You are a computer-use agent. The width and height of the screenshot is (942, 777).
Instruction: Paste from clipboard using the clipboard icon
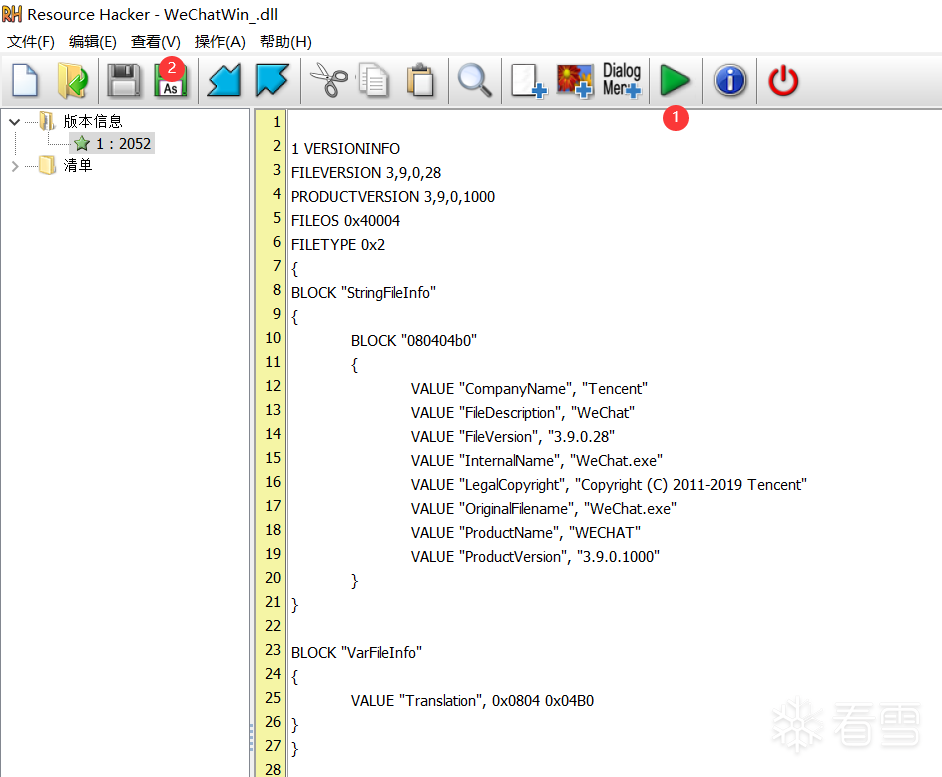tap(420, 81)
